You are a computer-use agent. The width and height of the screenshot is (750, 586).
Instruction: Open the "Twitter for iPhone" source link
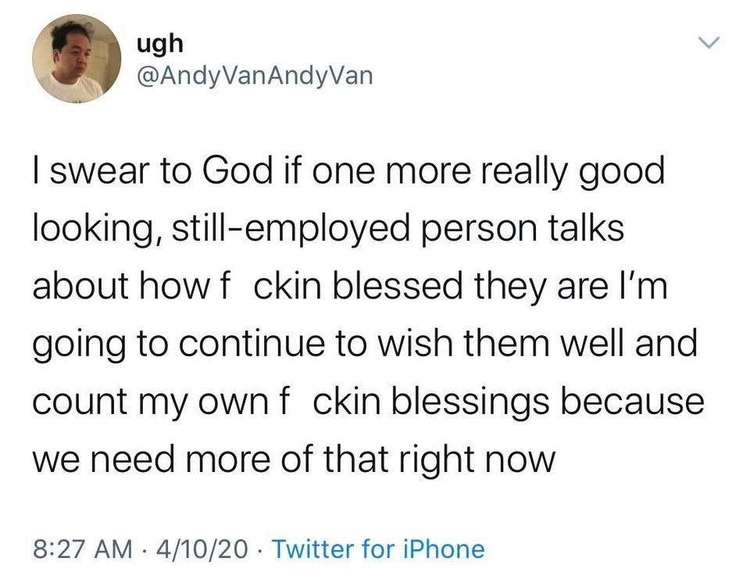click(378, 549)
